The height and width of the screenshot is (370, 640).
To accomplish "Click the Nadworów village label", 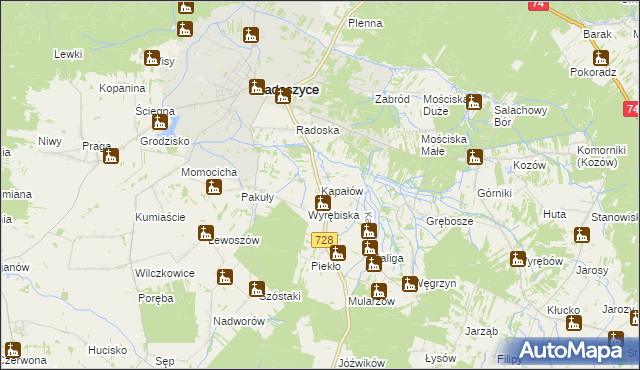I will point(239,321).
